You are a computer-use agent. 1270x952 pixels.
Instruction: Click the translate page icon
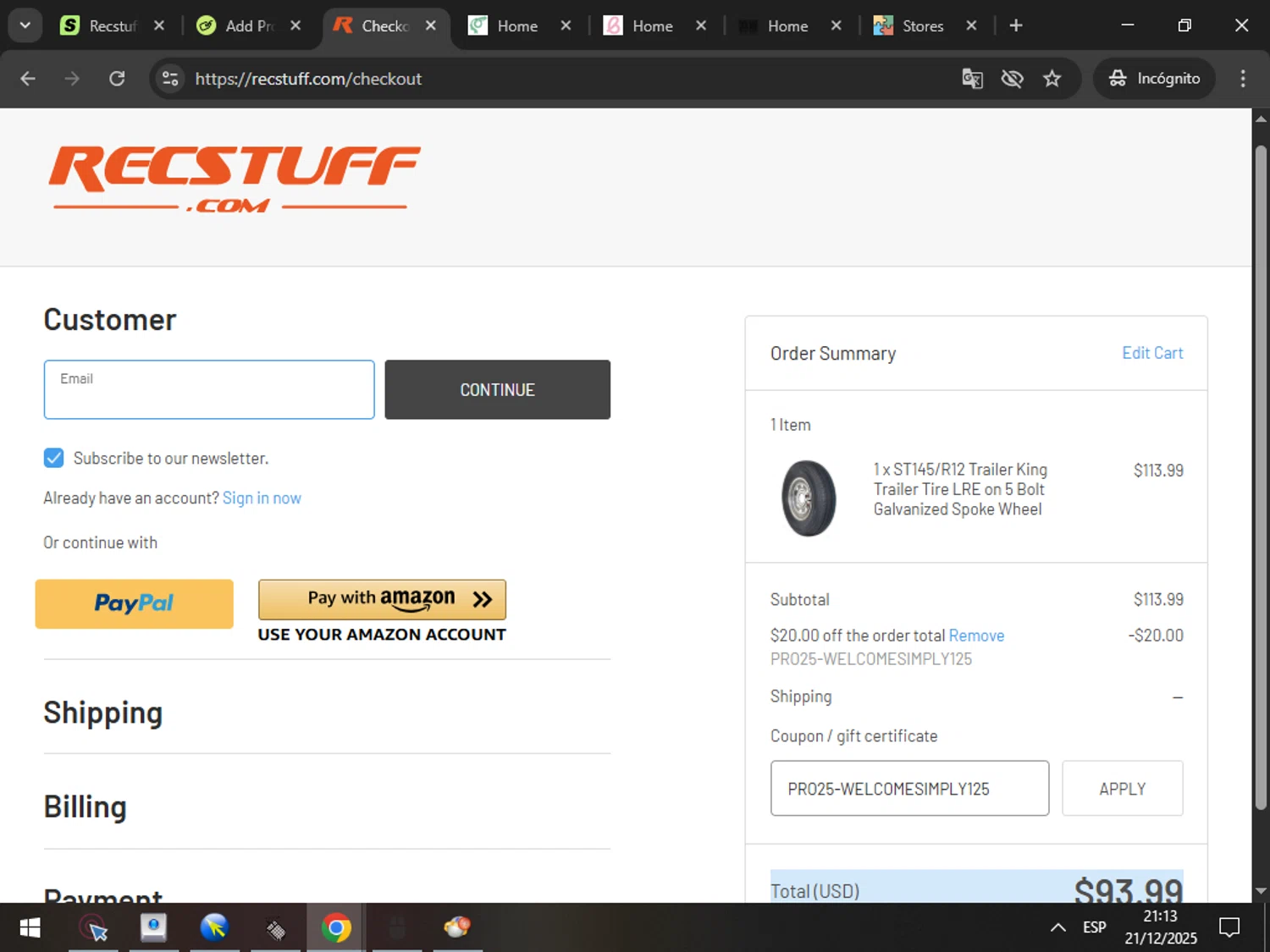tap(972, 79)
